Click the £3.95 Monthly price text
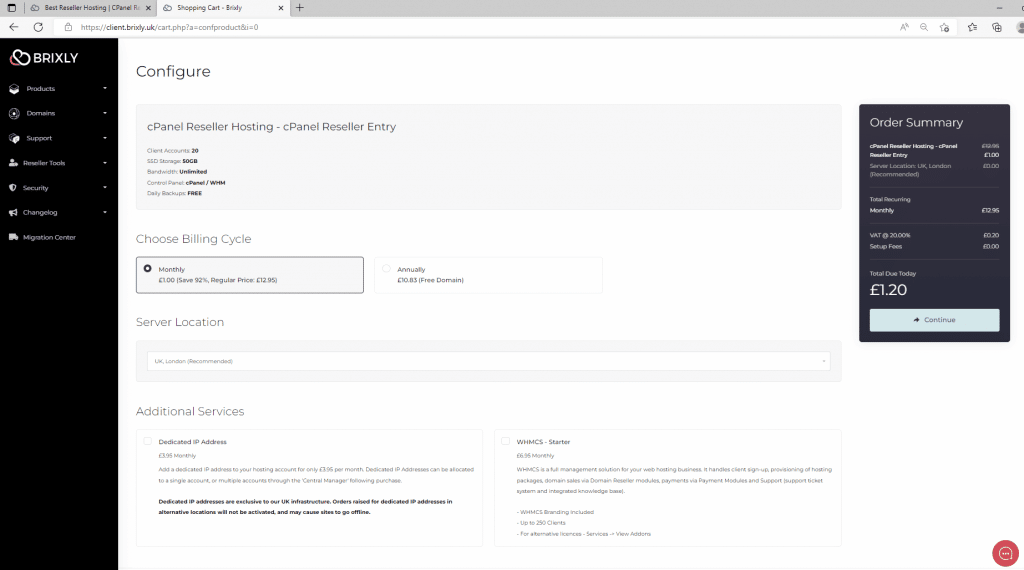 [x=177, y=456]
